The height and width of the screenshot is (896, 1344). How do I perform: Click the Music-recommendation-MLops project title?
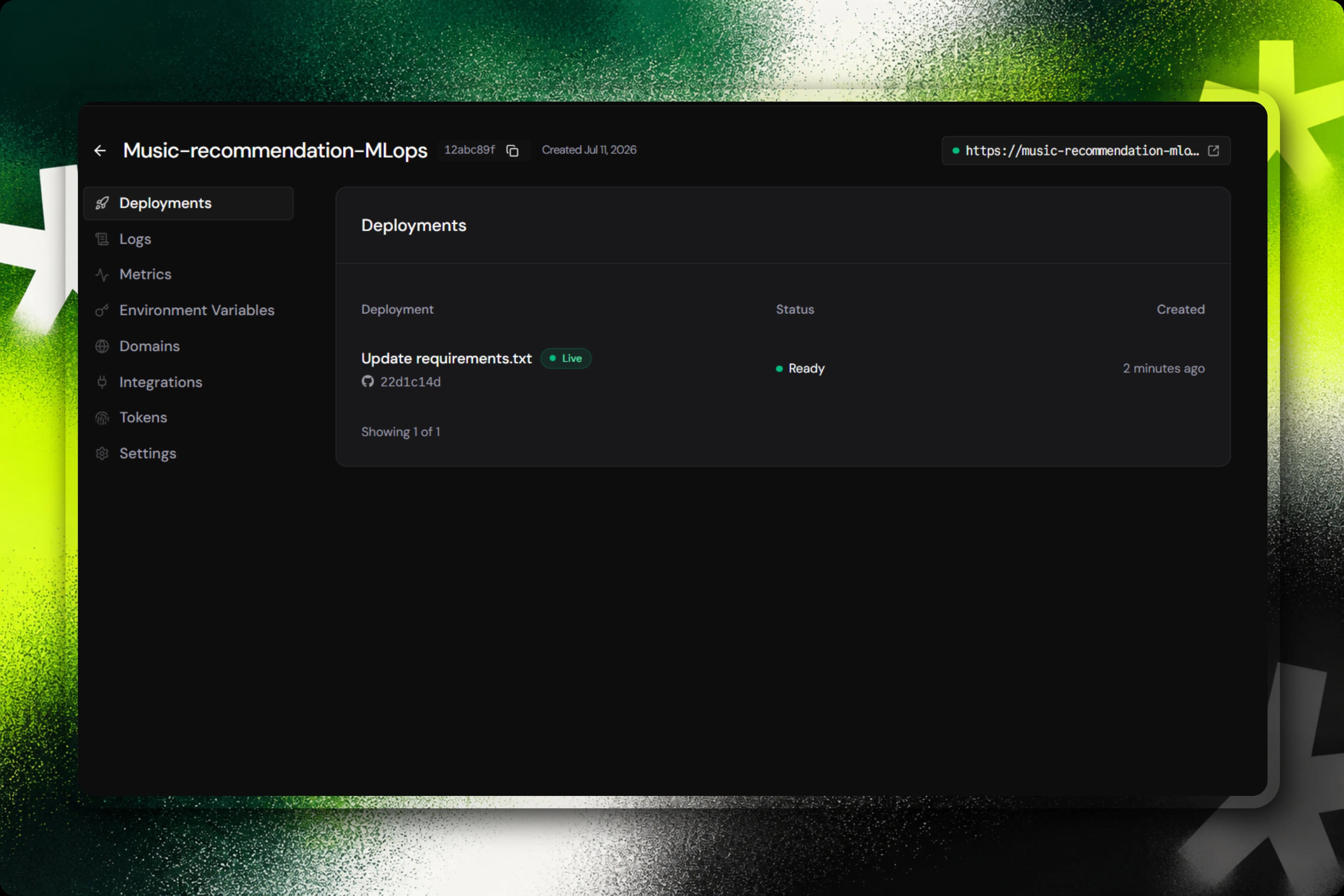[x=275, y=150]
